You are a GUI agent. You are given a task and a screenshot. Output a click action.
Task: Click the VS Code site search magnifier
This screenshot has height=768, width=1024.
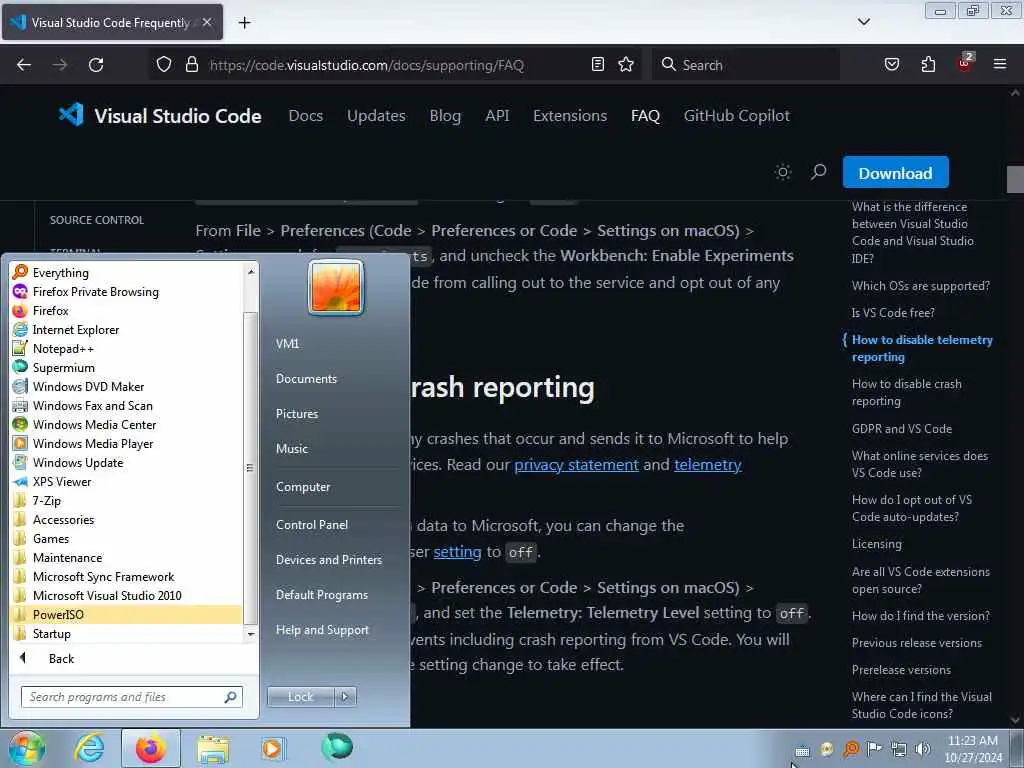pyautogui.click(x=818, y=172)
